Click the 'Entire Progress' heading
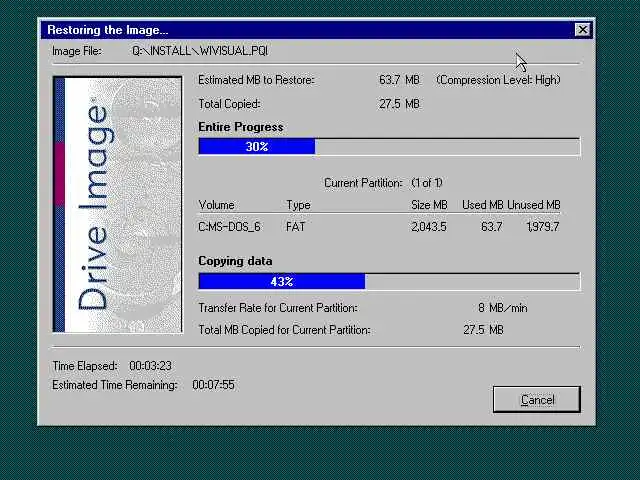Viewport: 640px width, 480px height. [241, 127]
